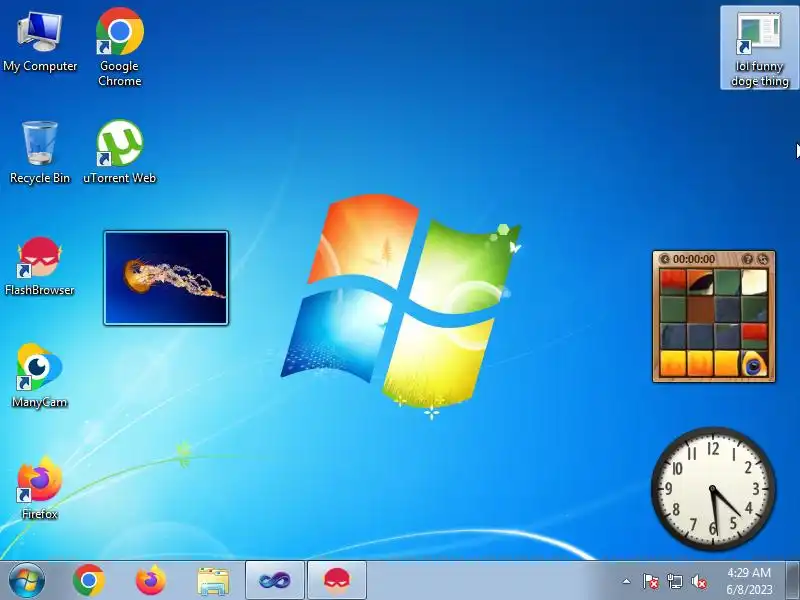
Task: Select the Recycle Bin icon
Action: (40, 152)
